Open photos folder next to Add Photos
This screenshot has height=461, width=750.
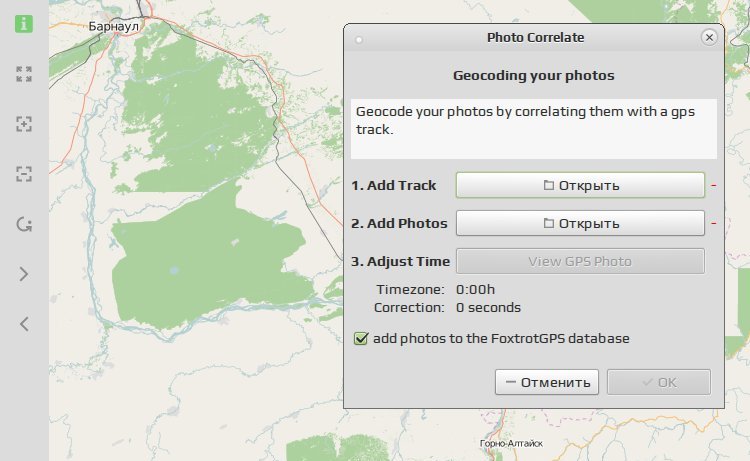[580, 223]
